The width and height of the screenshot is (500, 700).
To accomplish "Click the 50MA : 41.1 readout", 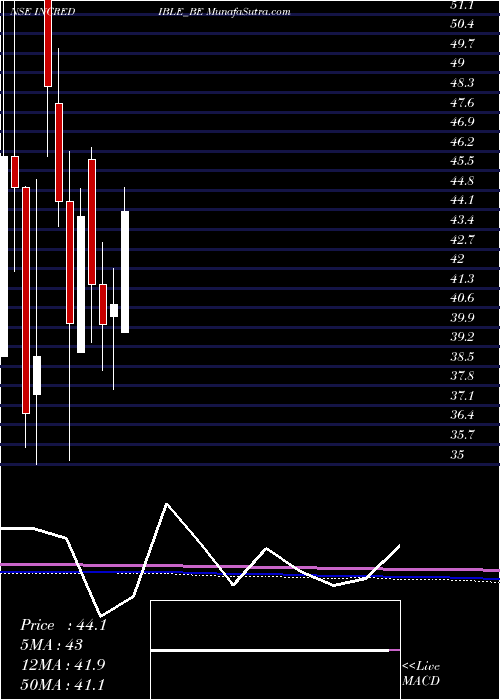I will (x=63, y=684).
